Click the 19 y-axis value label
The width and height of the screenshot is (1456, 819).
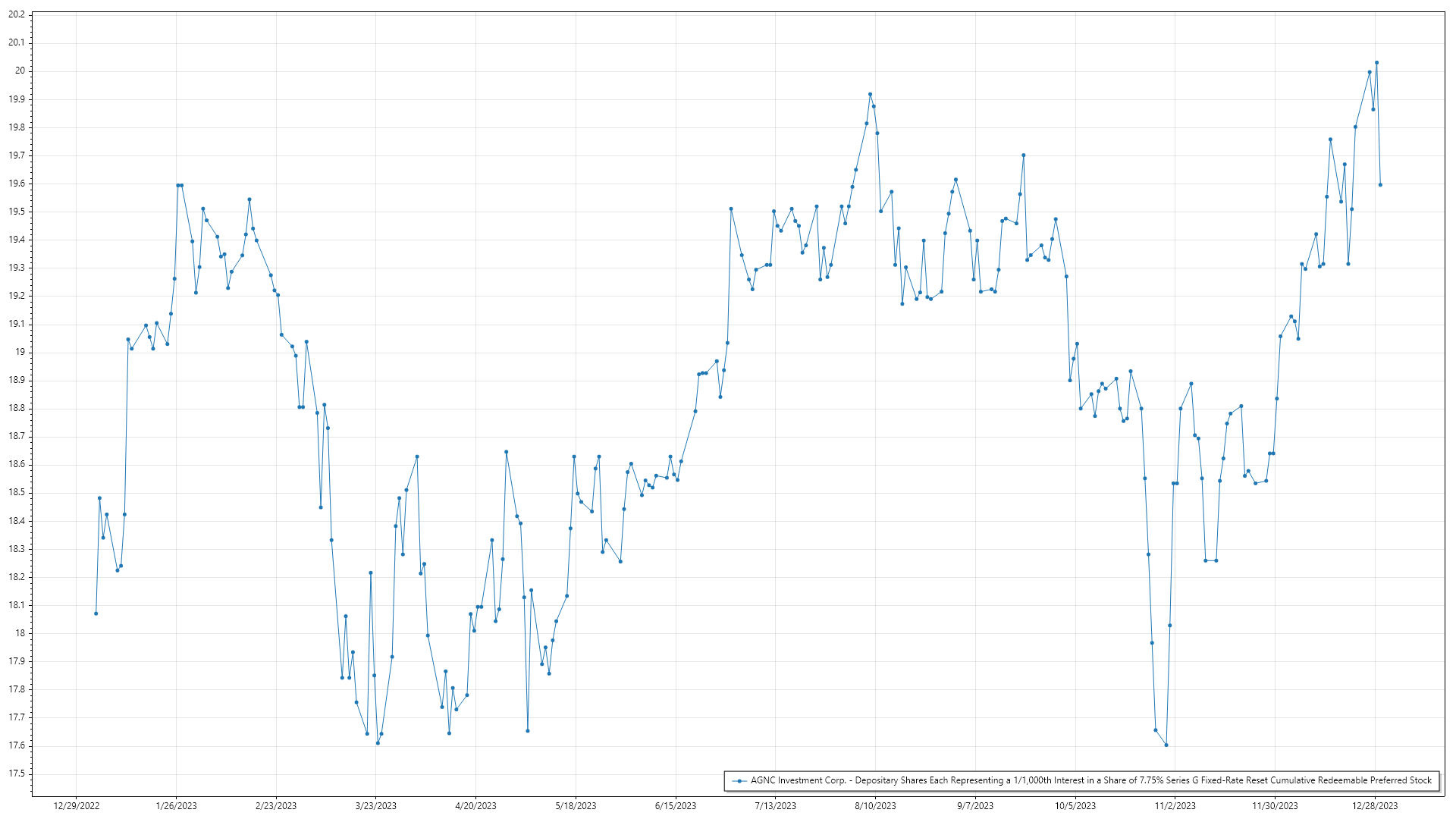[x=20, y=352]
